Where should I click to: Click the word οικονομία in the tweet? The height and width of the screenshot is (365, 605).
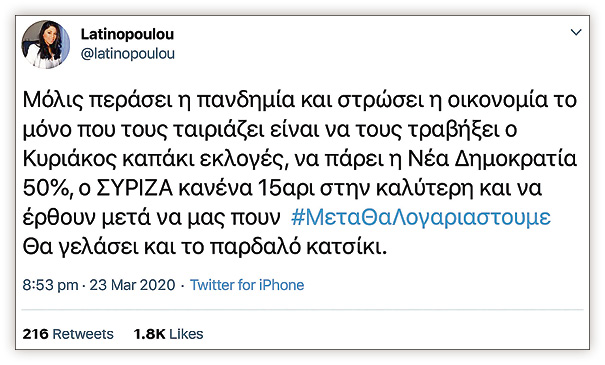pyautogui.click(x=497, y=100)
